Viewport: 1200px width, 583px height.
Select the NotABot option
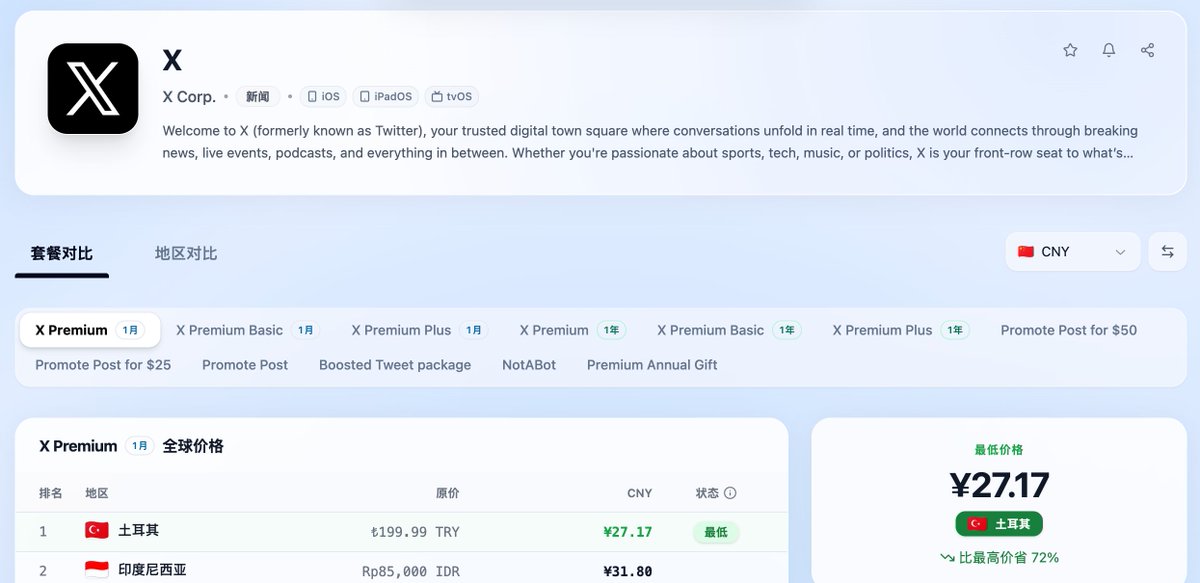point(529,365)
